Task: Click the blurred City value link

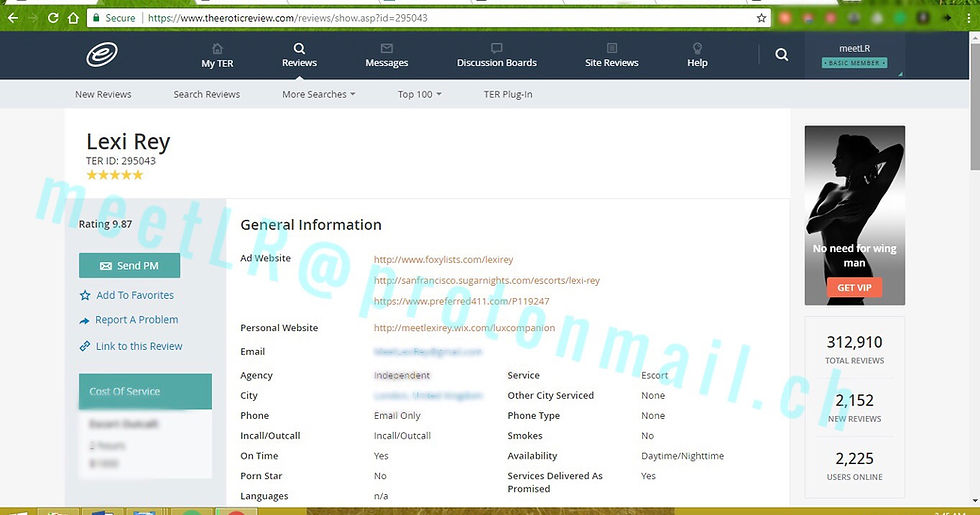Action: click(428, 396)
